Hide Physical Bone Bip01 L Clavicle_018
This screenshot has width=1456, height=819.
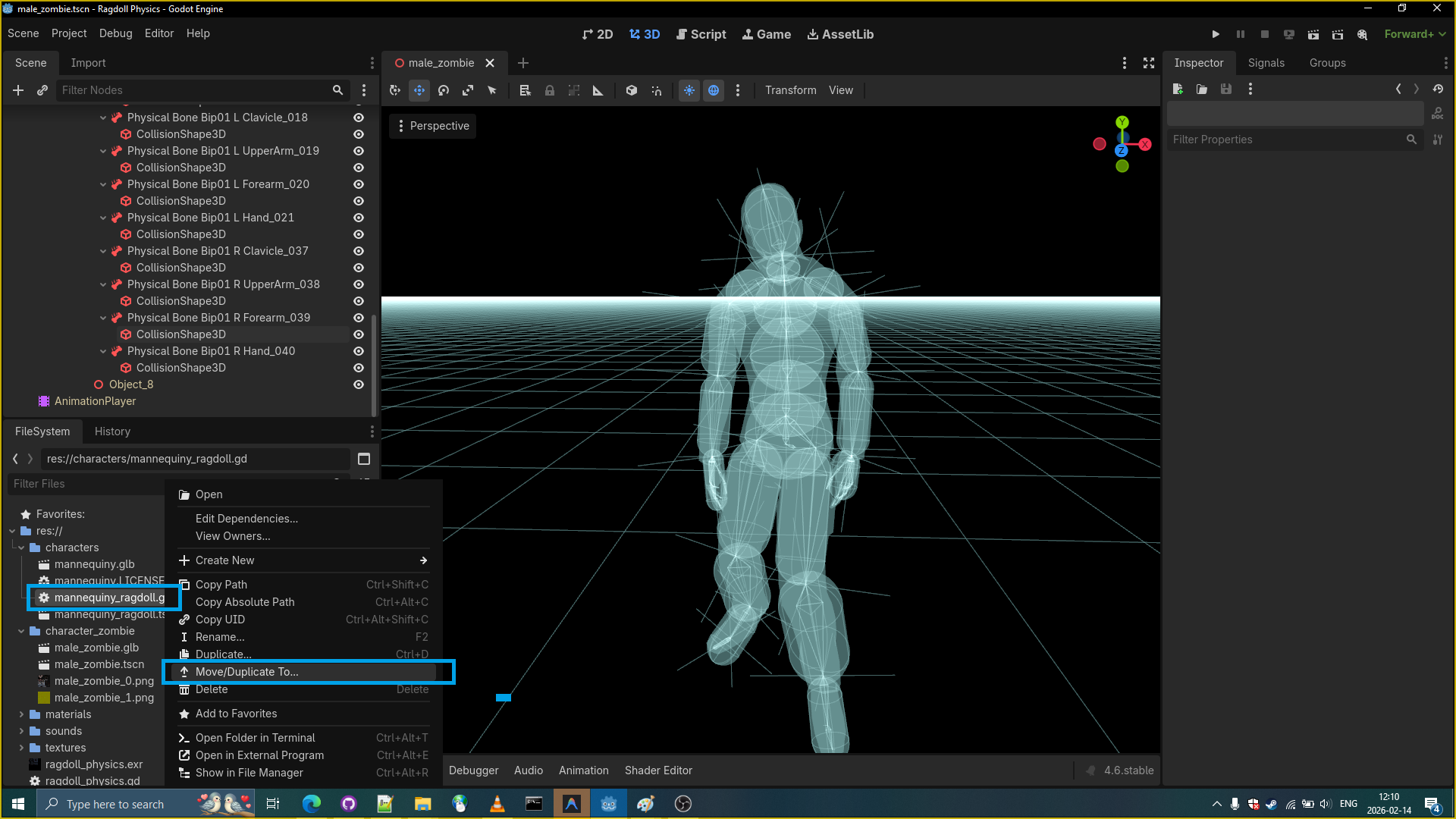pos(359,118)
